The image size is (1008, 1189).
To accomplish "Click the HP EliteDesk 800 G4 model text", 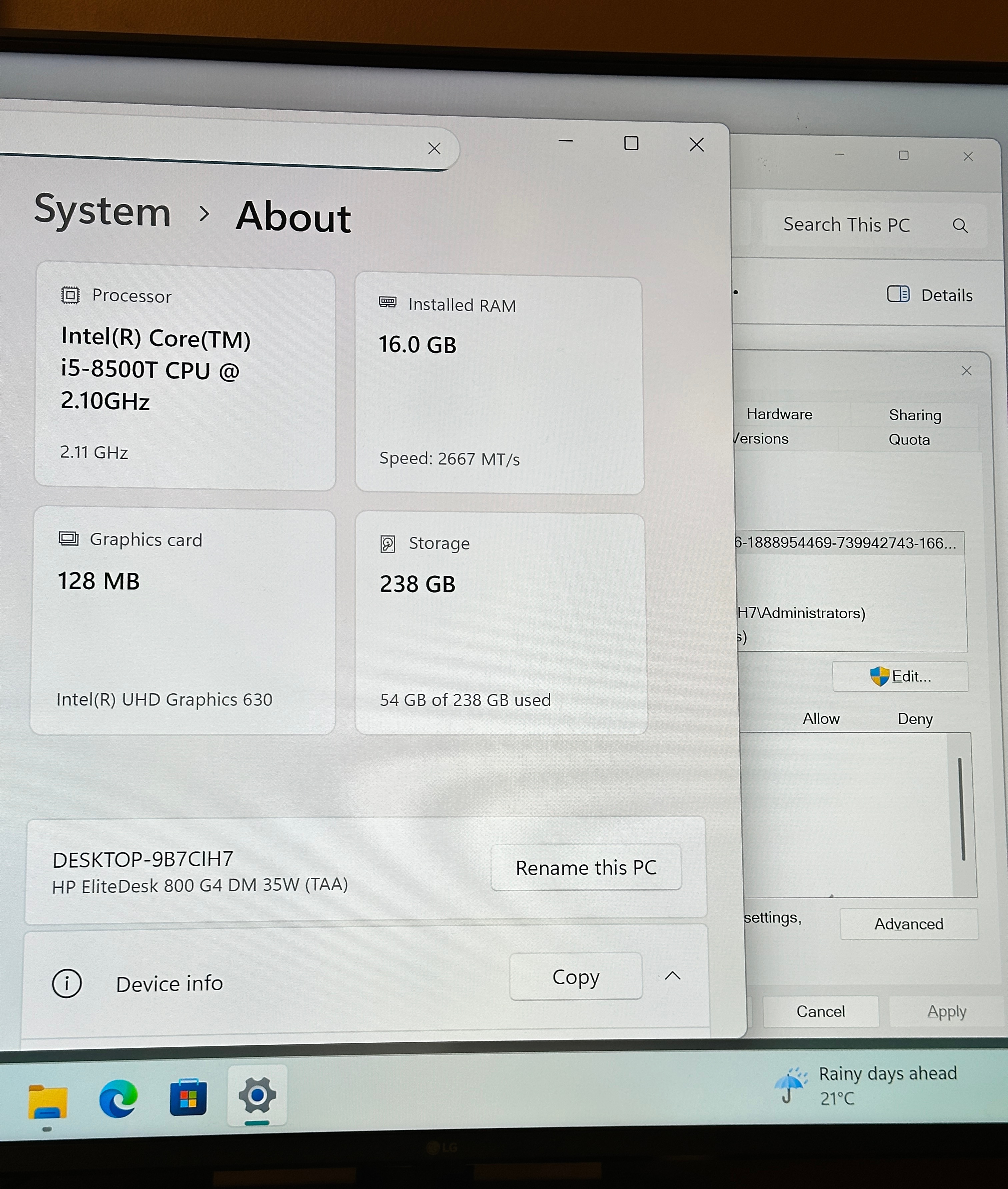I will 200,885.
